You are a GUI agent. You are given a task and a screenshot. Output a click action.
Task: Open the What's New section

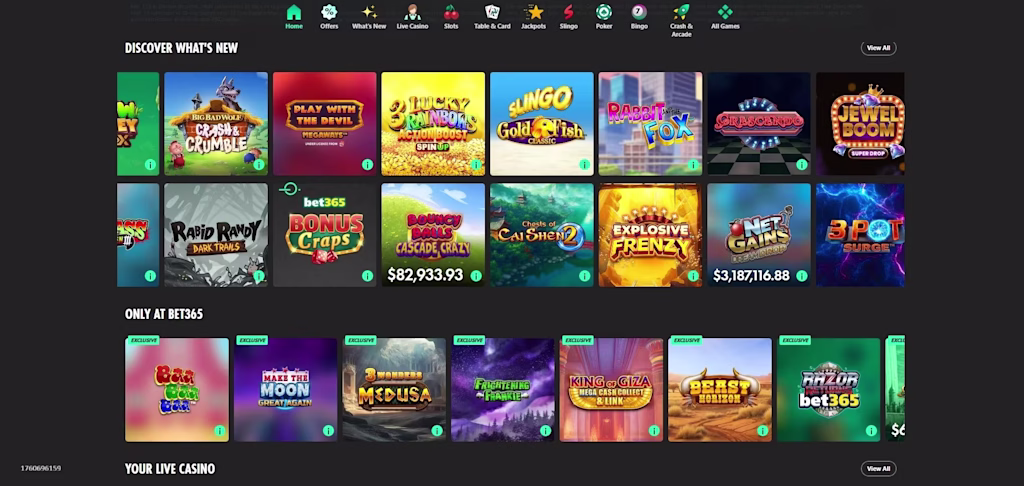click(369, 17)
